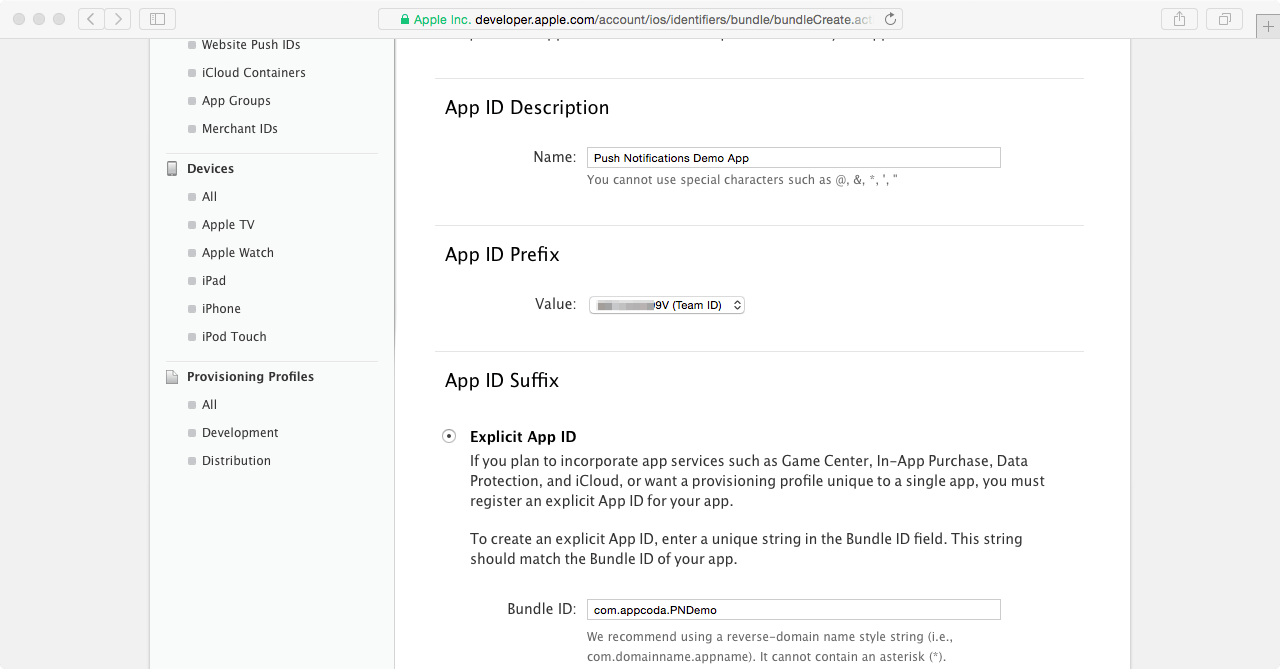Click the Share icon in Safari toolbar
The width and height of the screenshot is (1280, 669).
click(x=1178, y=18)
